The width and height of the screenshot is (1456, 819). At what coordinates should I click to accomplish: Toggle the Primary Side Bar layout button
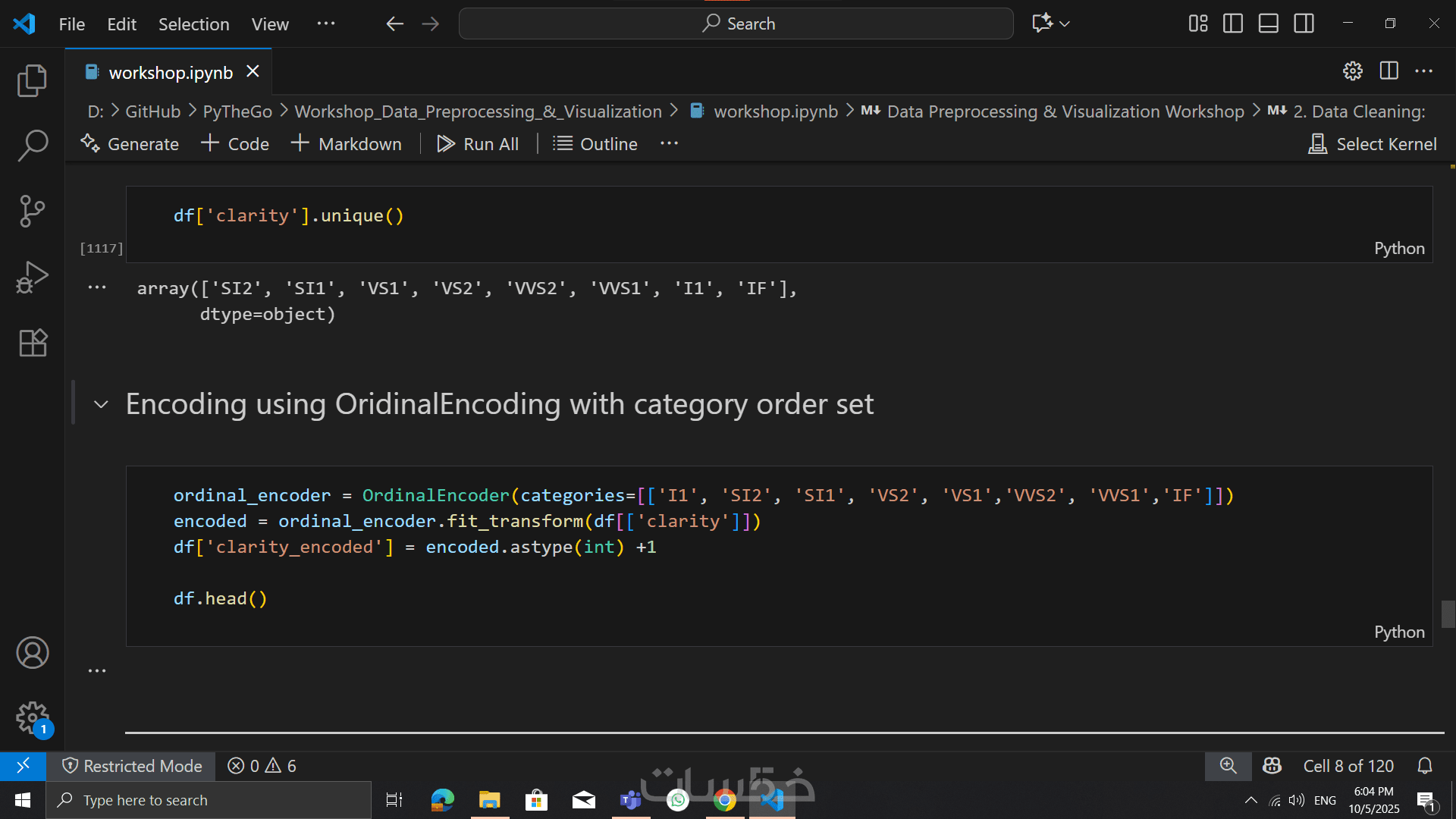1233,24
